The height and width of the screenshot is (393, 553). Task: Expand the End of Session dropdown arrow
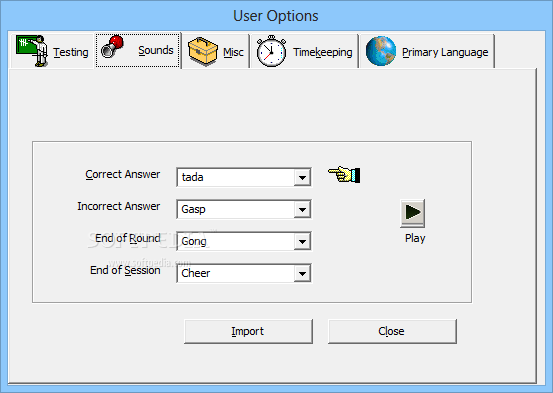pos(302,273)
